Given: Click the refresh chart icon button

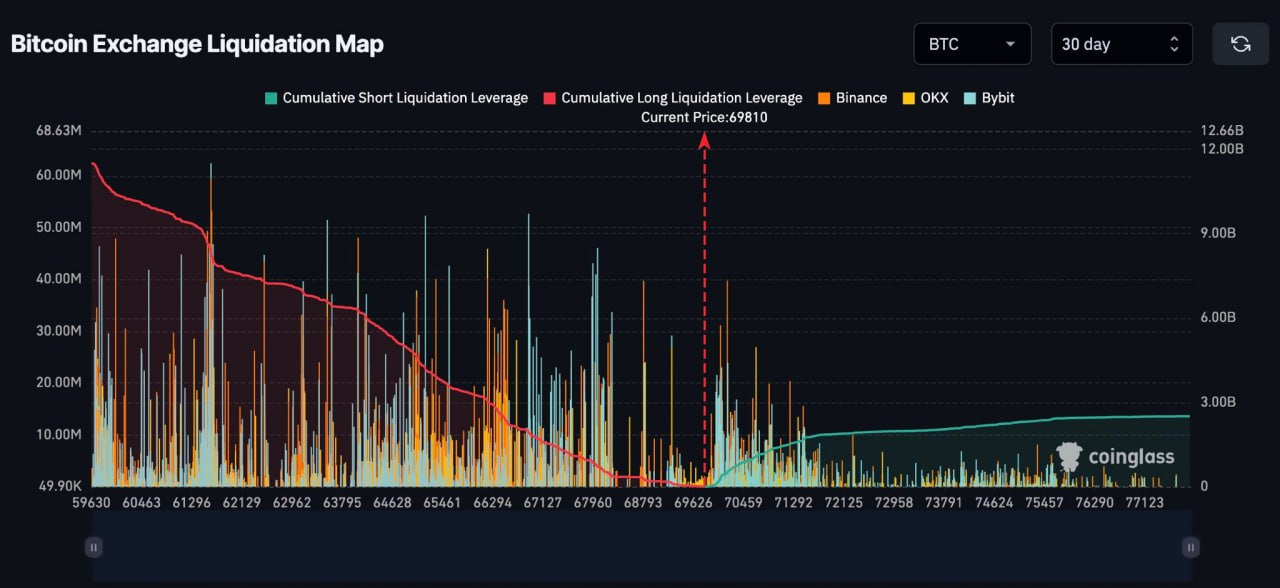Looking at the screenshot, I should [x=1240, y=44].
